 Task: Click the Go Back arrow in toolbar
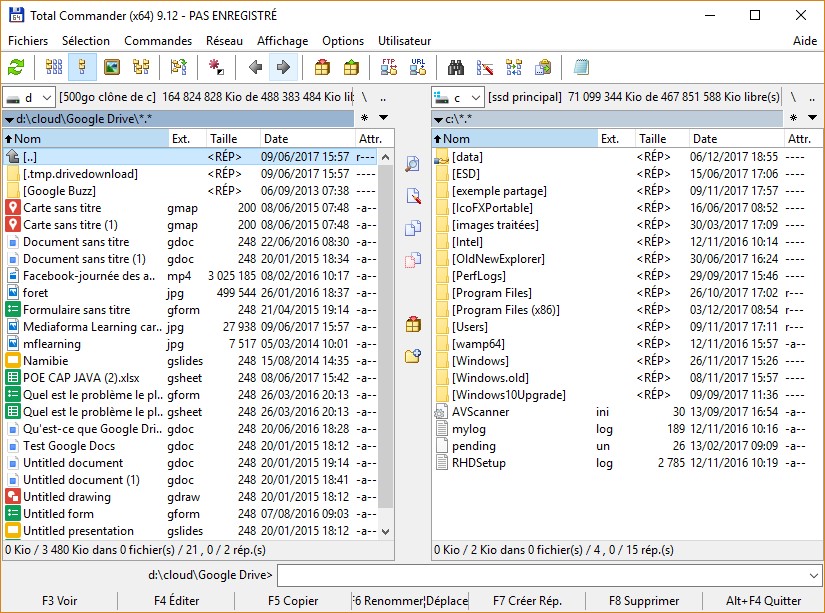coord(255,68)
